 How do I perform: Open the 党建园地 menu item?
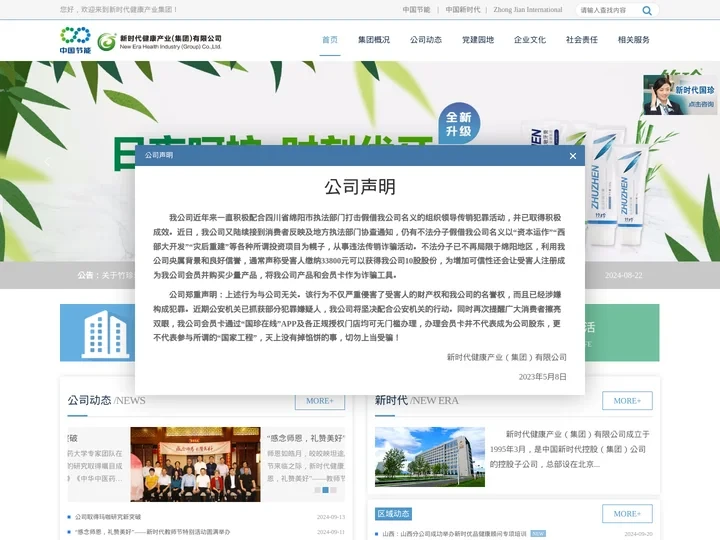tap(478, 40)
